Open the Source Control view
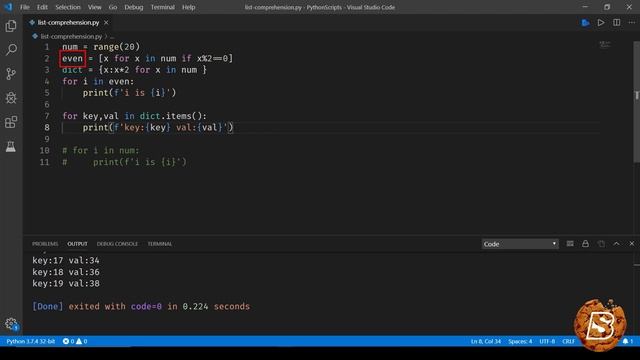The width and height of the screenshot is (640, 360). click(x=11, y=74)
